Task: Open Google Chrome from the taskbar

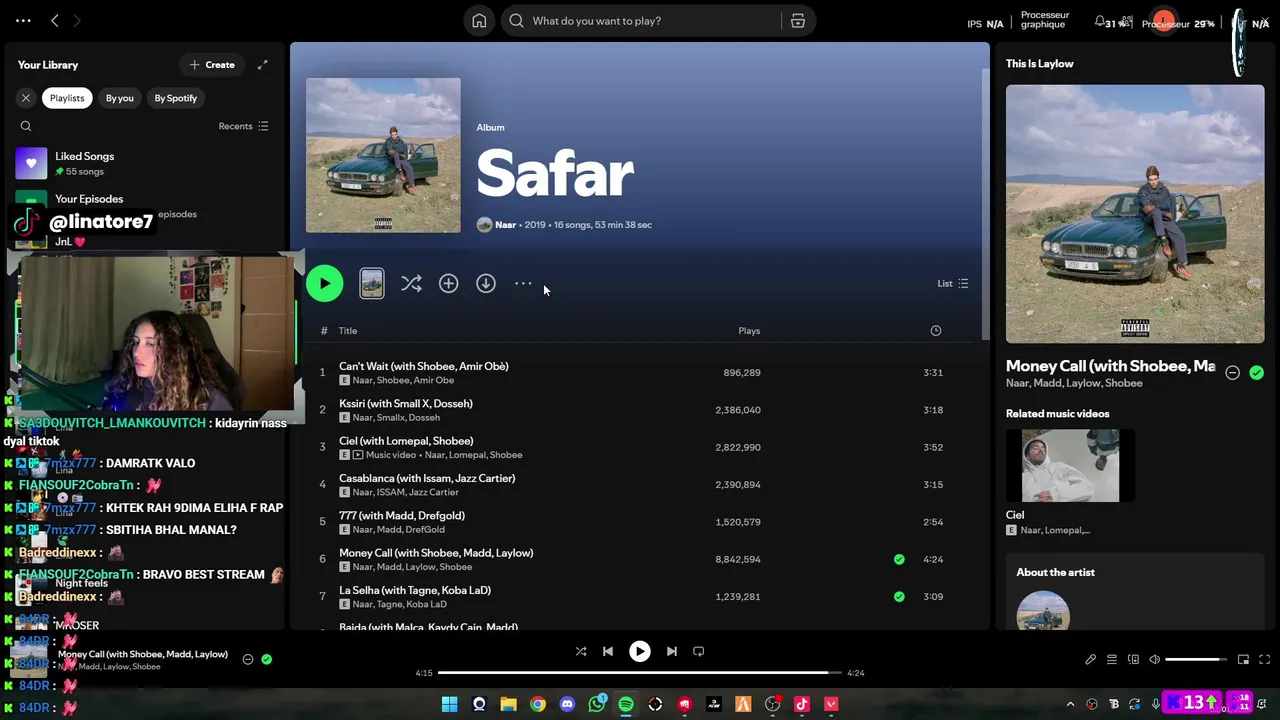Action: point(538,705)
